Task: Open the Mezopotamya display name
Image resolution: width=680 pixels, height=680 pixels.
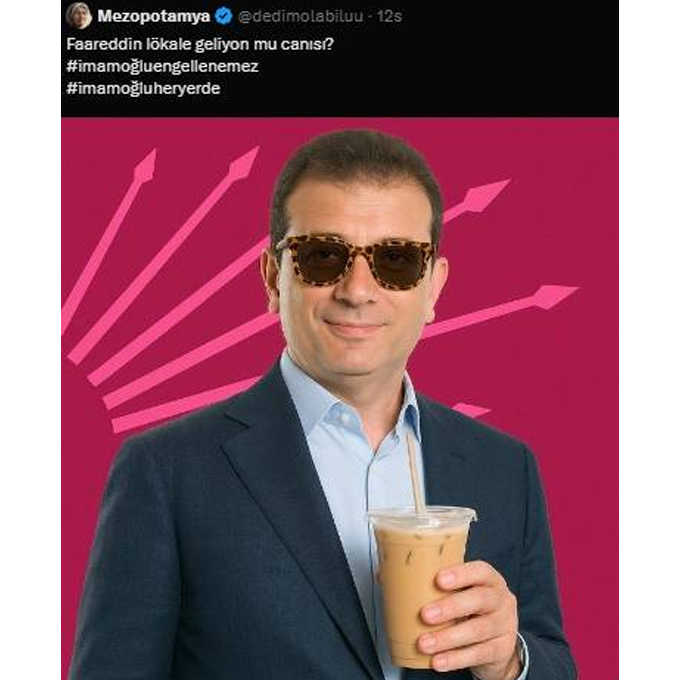Action: [154, 16]
